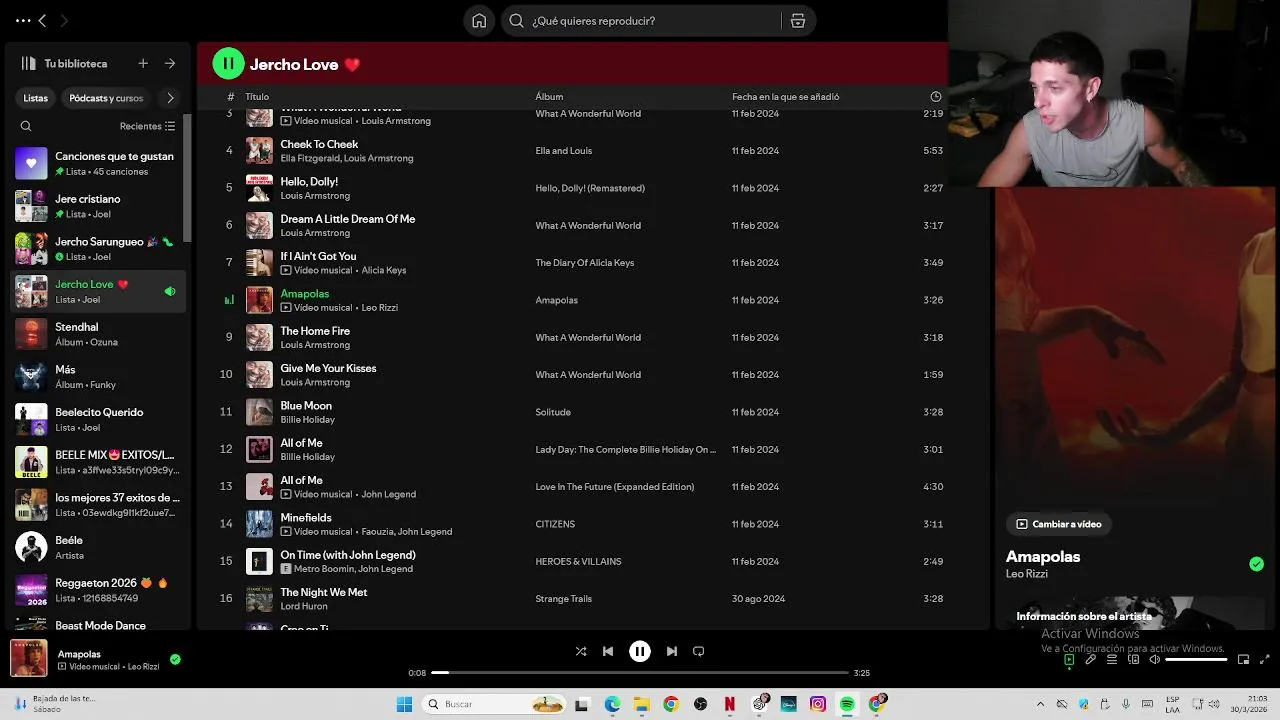Pause playback with the center button

640,651
